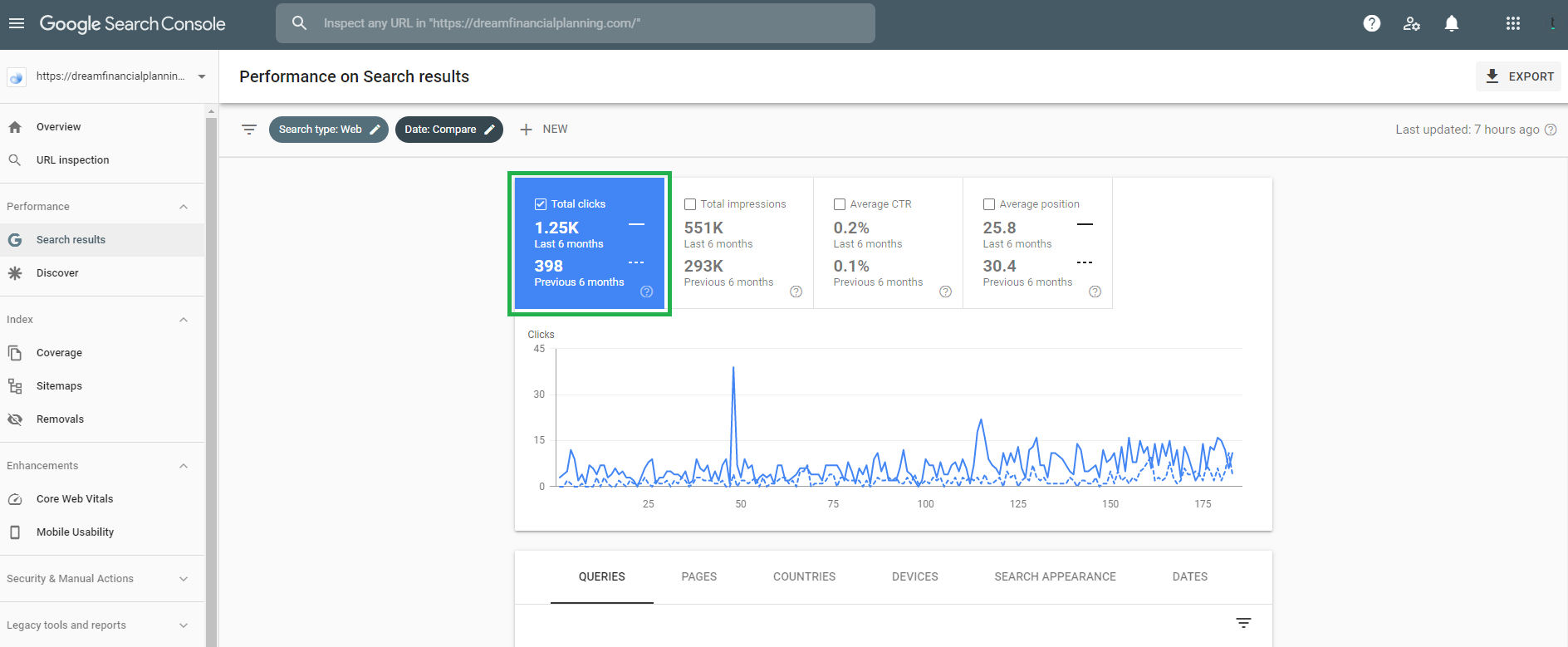Click the Help question mark icon

[1372, 23]
